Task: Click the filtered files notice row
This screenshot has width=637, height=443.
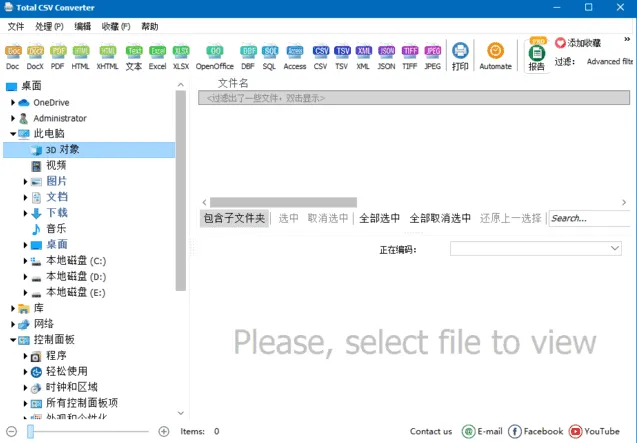Action: (414, 98)
